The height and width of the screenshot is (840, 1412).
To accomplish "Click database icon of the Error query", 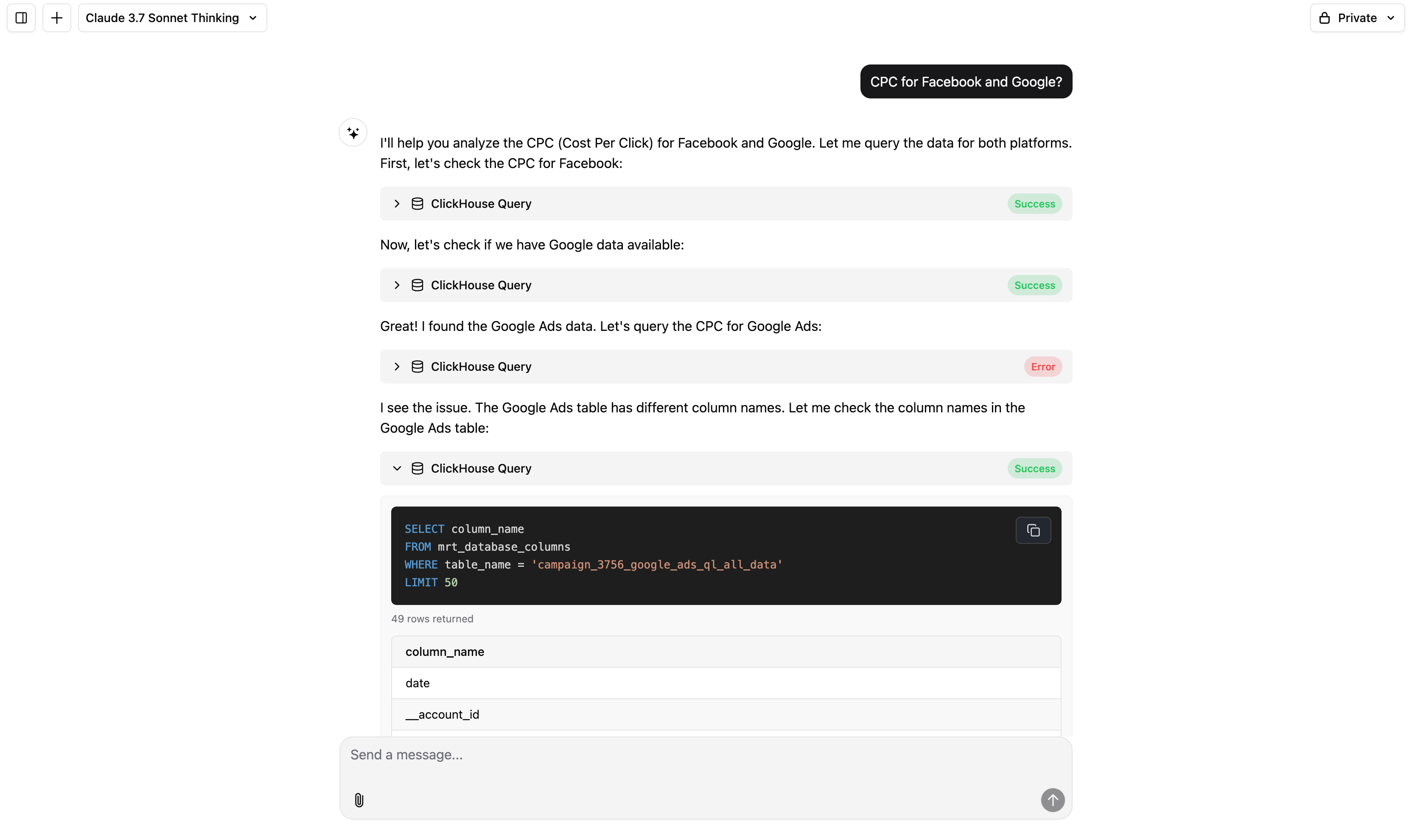I will point(417,367).
